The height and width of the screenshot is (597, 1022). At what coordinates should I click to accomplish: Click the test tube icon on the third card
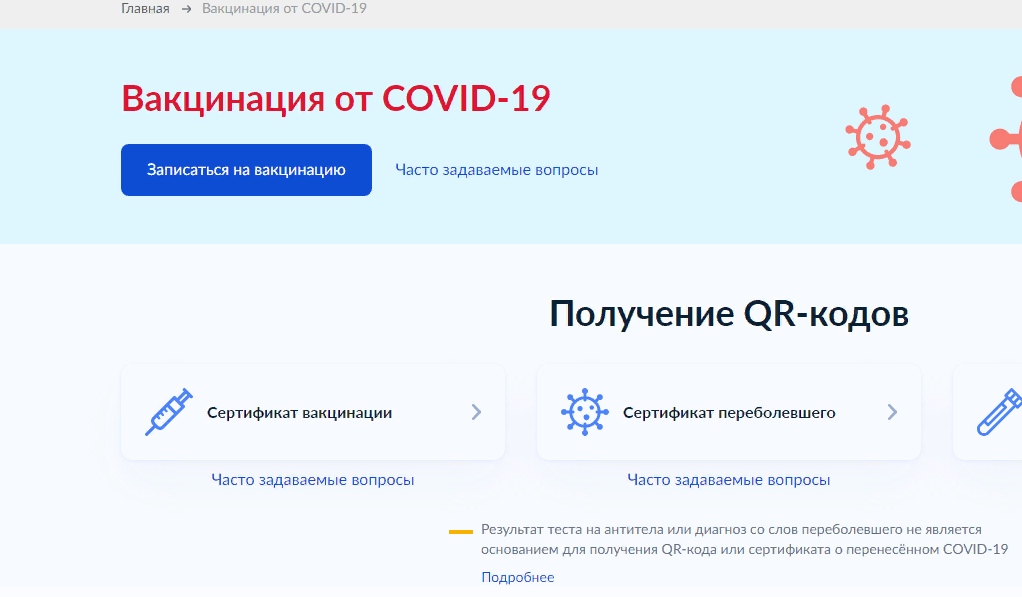(1000, 412)
